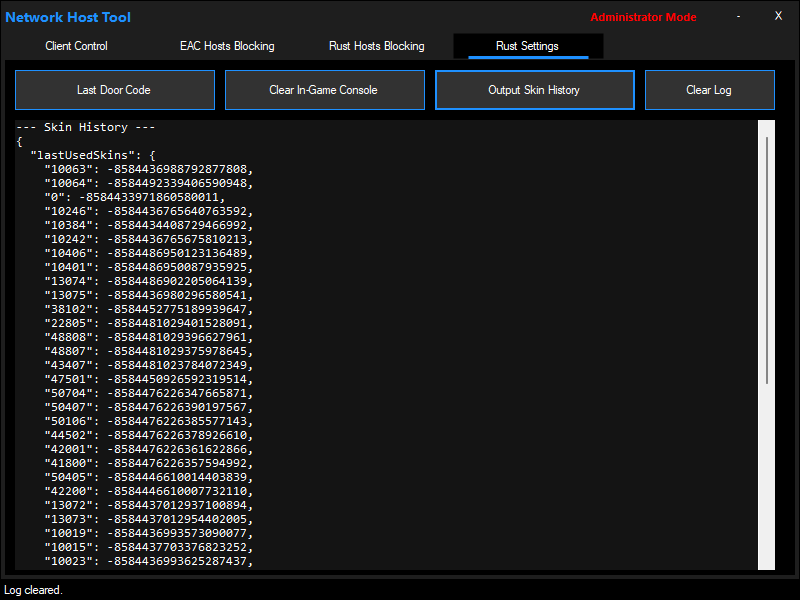Click the "10023" skin entry line
Viewport: 800px width, 600px height.
point(148,562)
